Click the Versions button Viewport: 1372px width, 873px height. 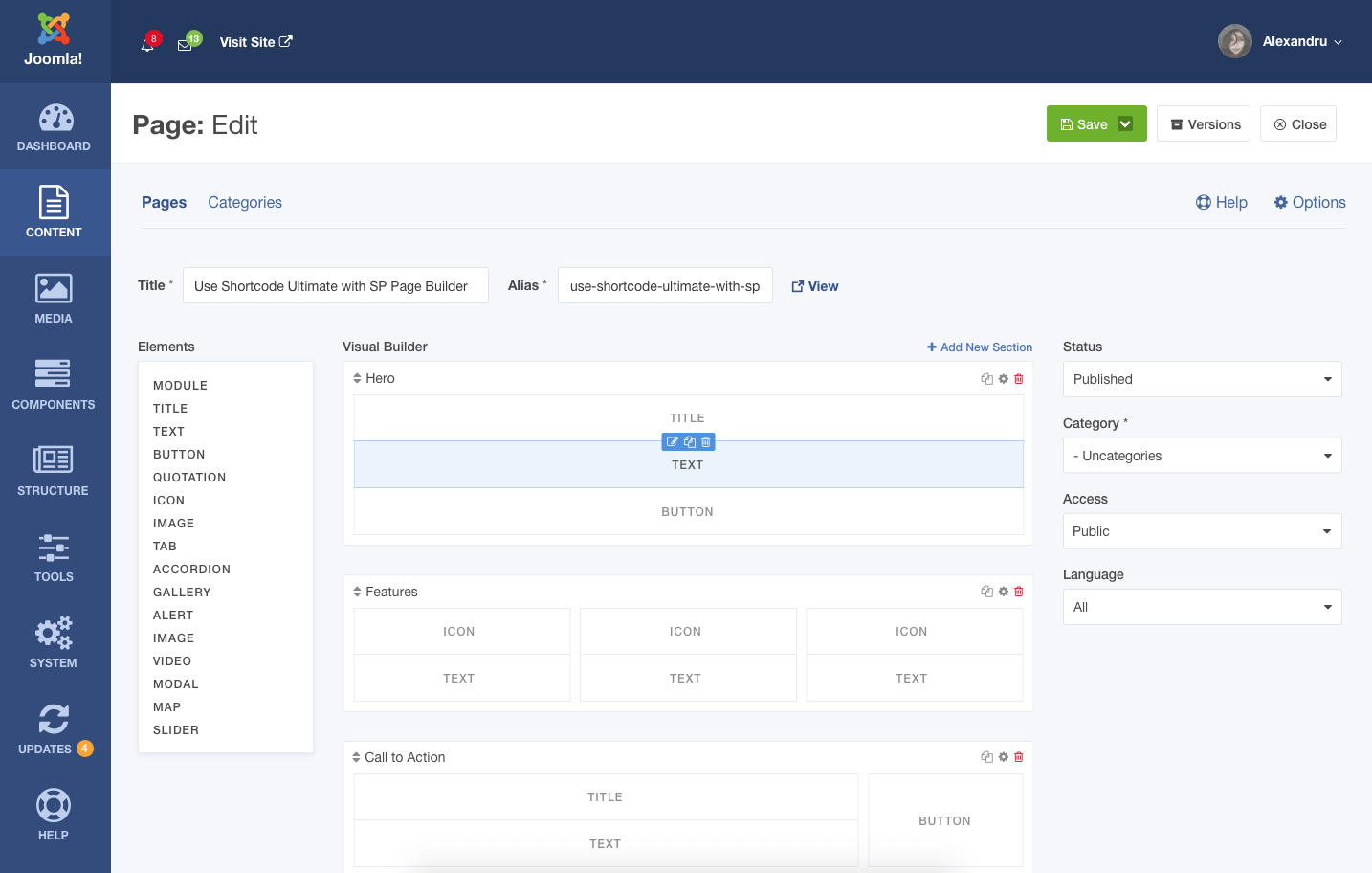(x=1204, y=124)
